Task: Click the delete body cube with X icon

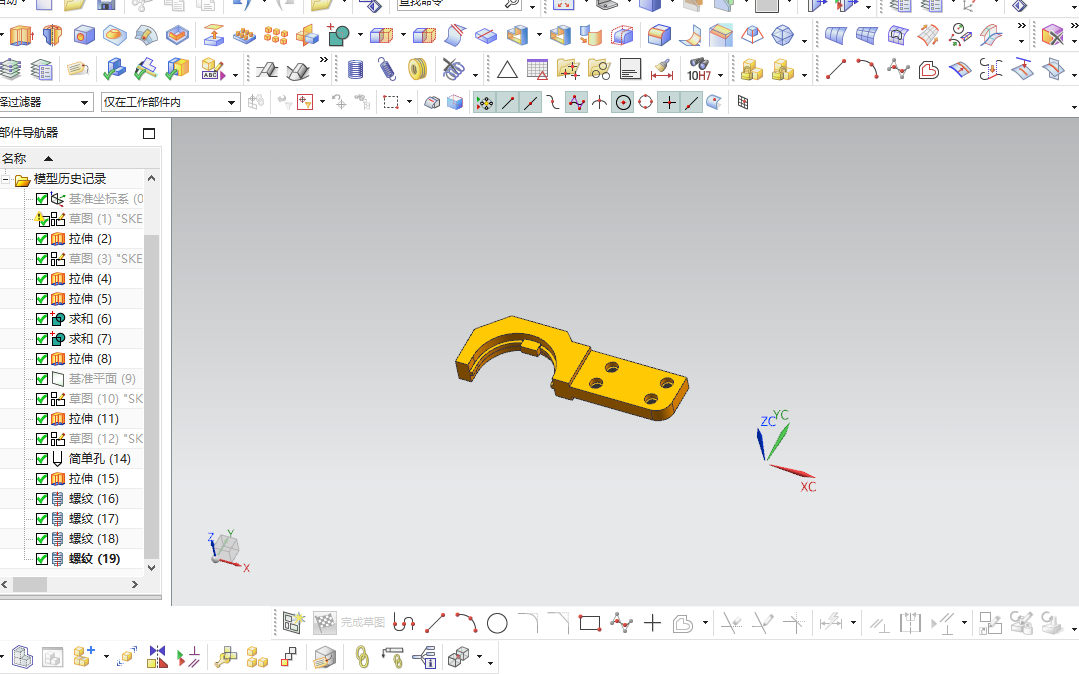Action: click(x=1052, y=35)
